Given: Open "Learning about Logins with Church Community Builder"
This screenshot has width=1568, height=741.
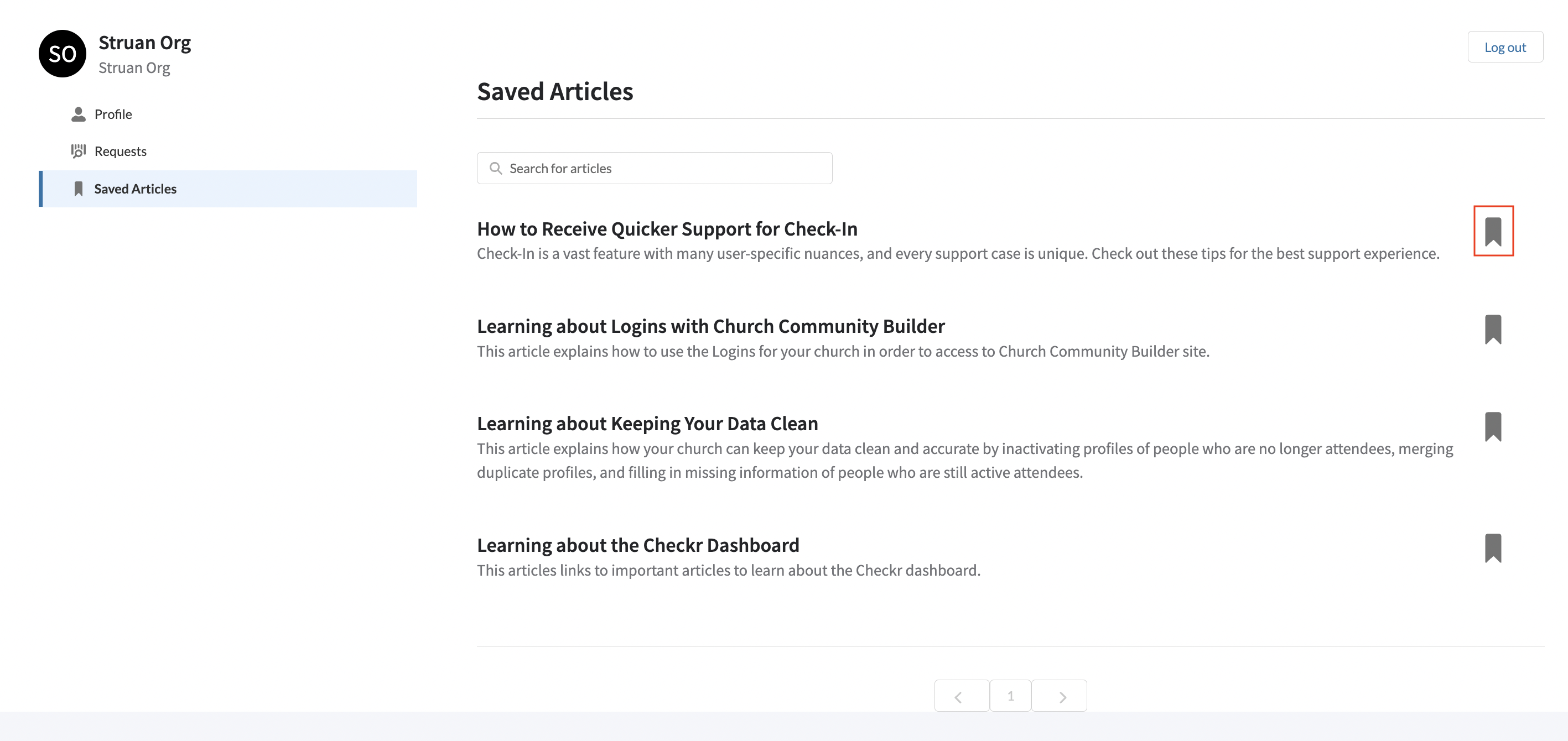Looking at the screenshot, I should 710,326.
